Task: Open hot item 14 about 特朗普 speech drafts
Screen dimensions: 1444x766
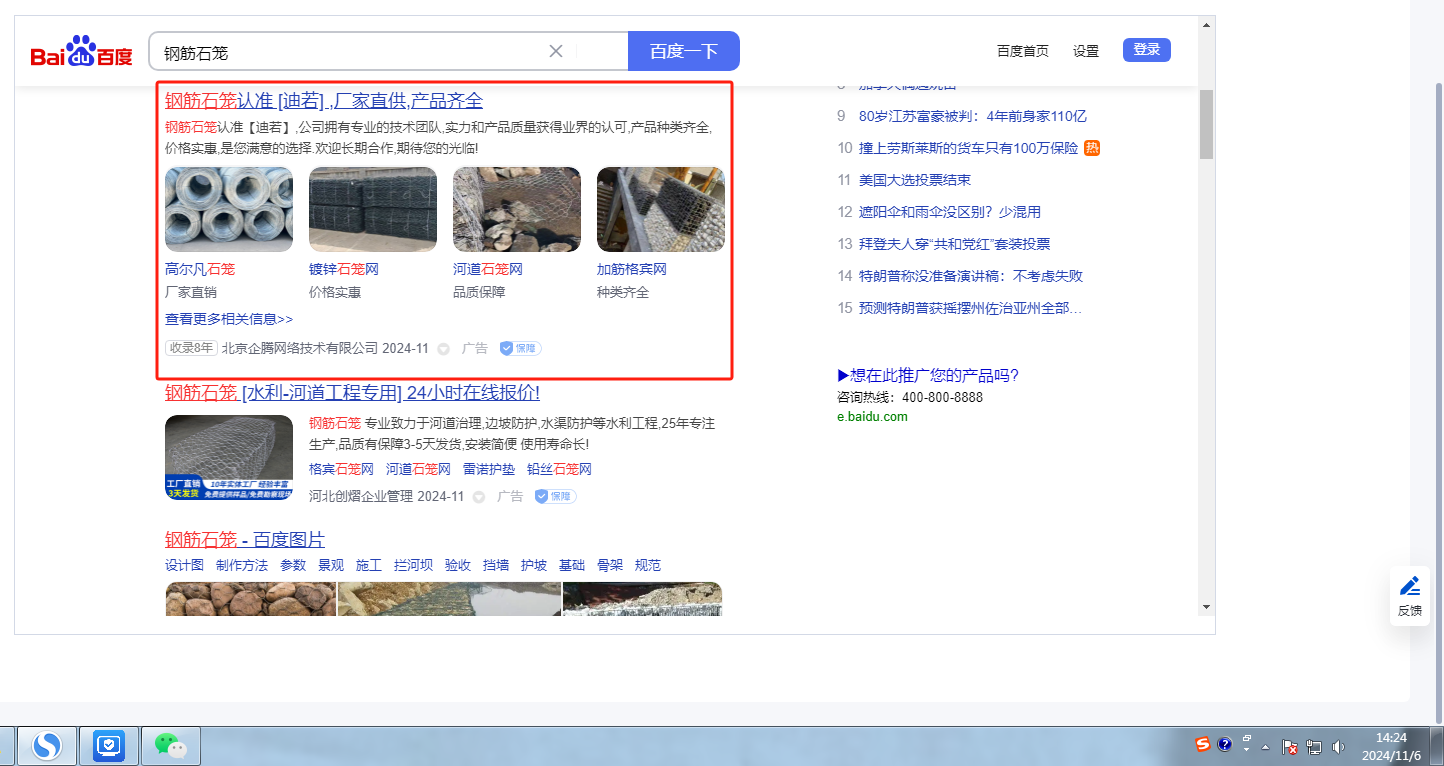Action: 971,276
